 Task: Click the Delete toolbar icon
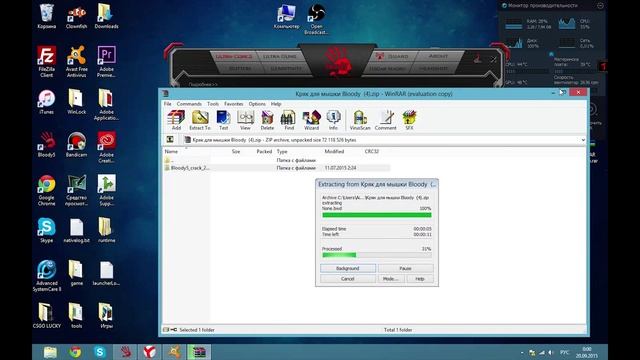tap(267, 120)
